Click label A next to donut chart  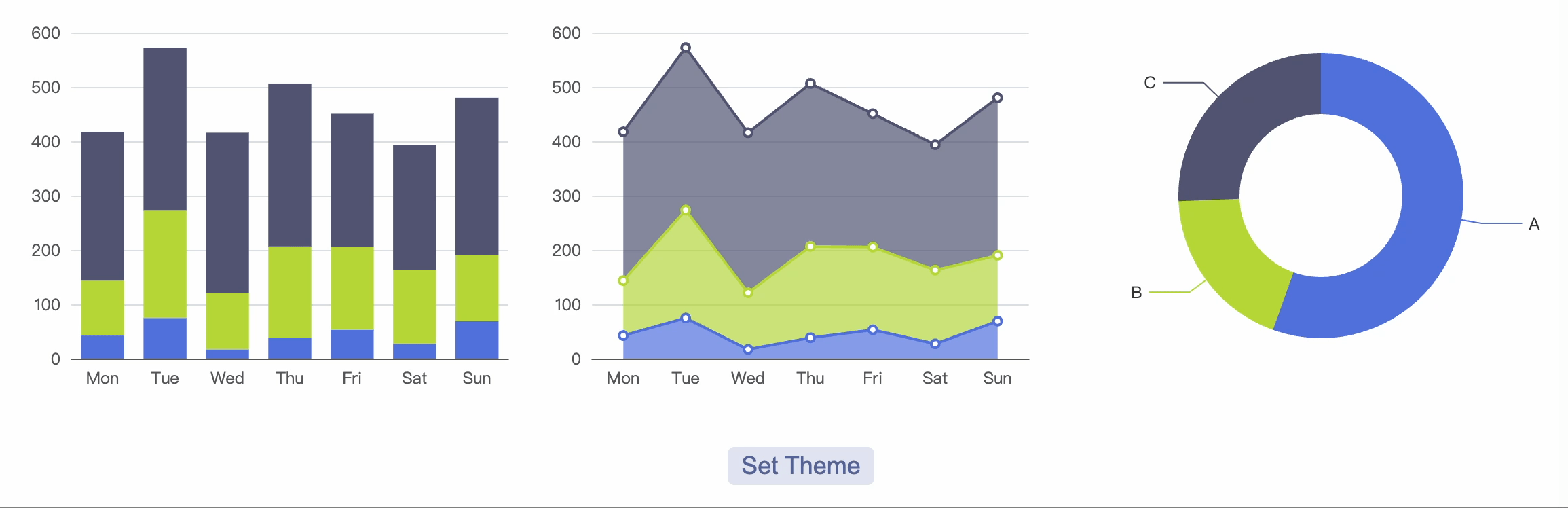point(1533,224)
